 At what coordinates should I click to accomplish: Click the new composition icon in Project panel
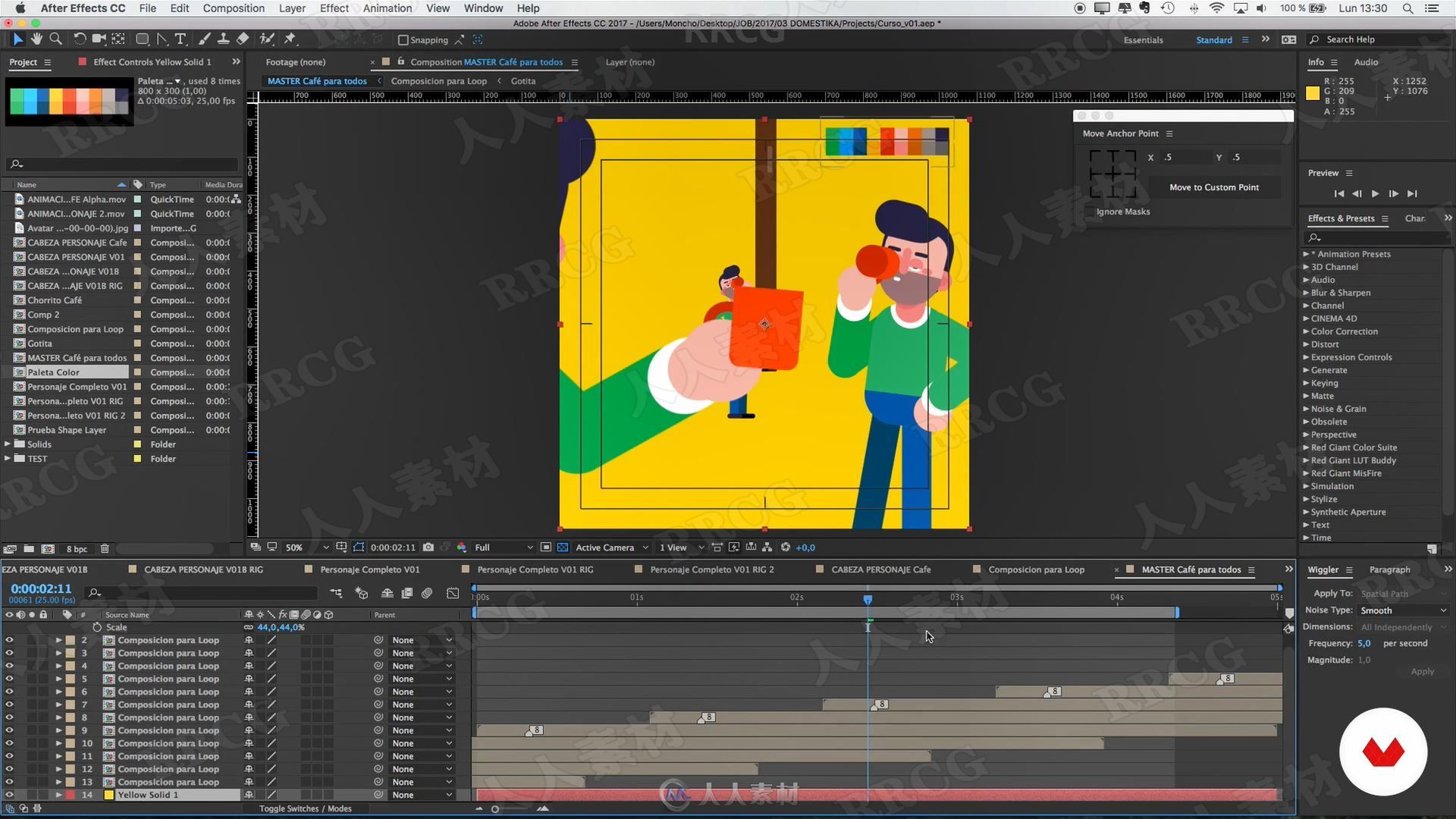(x=48, y=548)
